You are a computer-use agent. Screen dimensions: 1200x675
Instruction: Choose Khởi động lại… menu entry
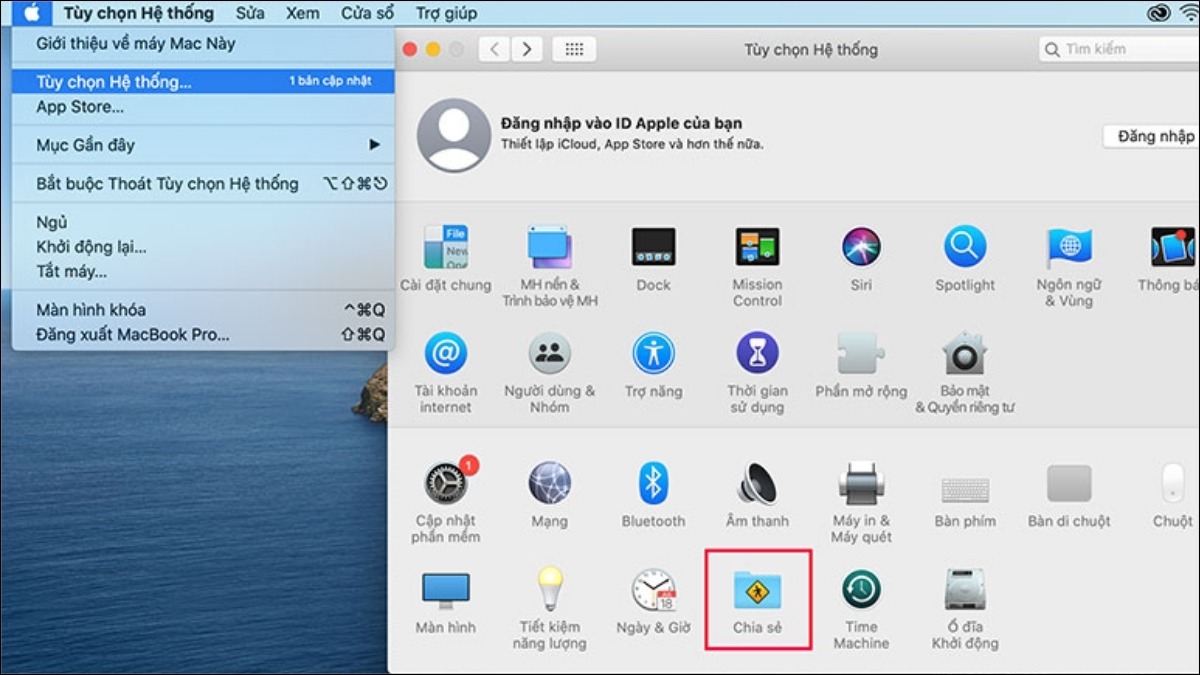pyautogui.click(x=204, y=247)
